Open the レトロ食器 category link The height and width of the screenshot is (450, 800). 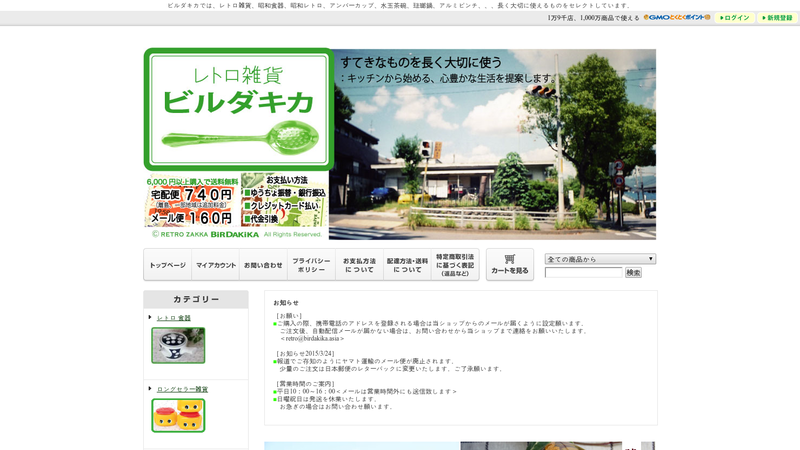click(x=173, y=317)
